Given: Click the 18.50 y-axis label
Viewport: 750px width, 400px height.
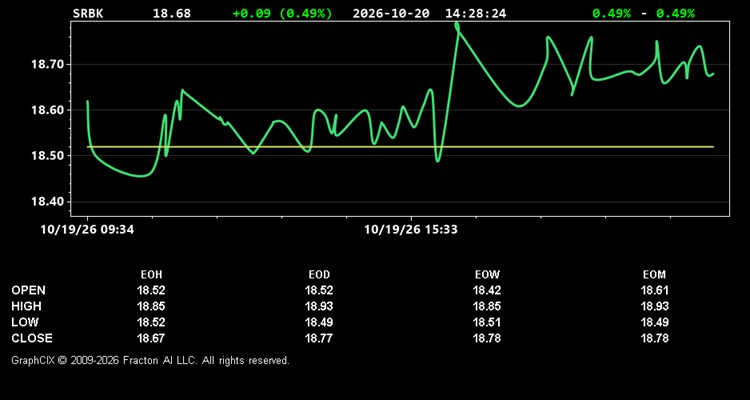Looking at the screenshot, I should (47, 156).
